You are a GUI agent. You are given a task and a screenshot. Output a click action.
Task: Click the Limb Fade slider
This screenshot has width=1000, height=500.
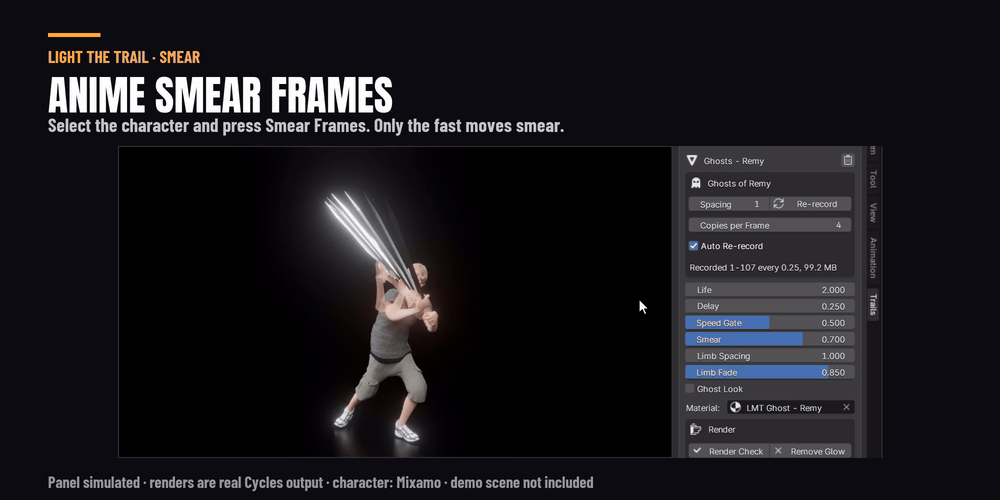tap(770, 372)
